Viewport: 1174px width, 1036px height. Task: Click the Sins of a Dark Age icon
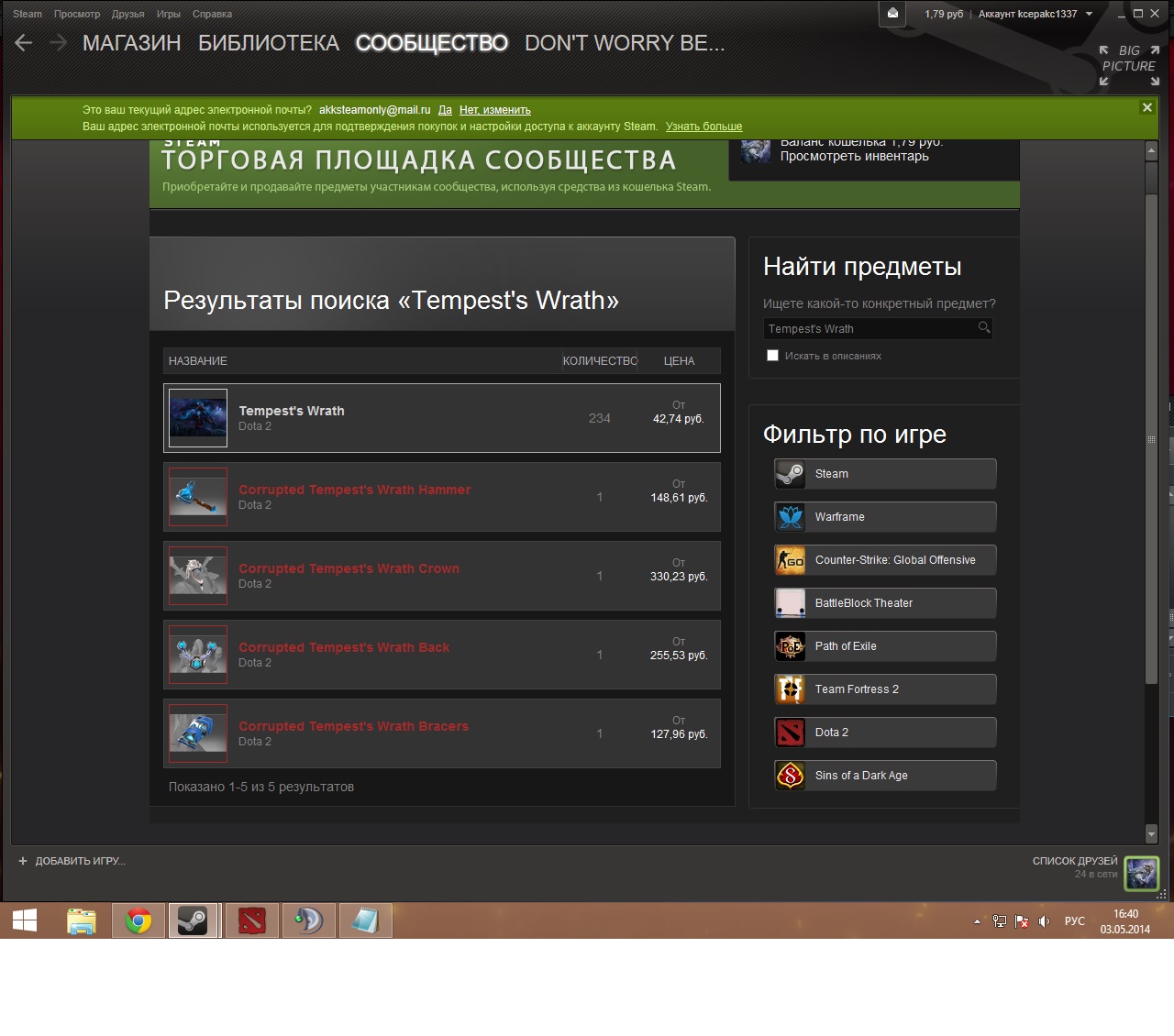click(x=790, y=776)
